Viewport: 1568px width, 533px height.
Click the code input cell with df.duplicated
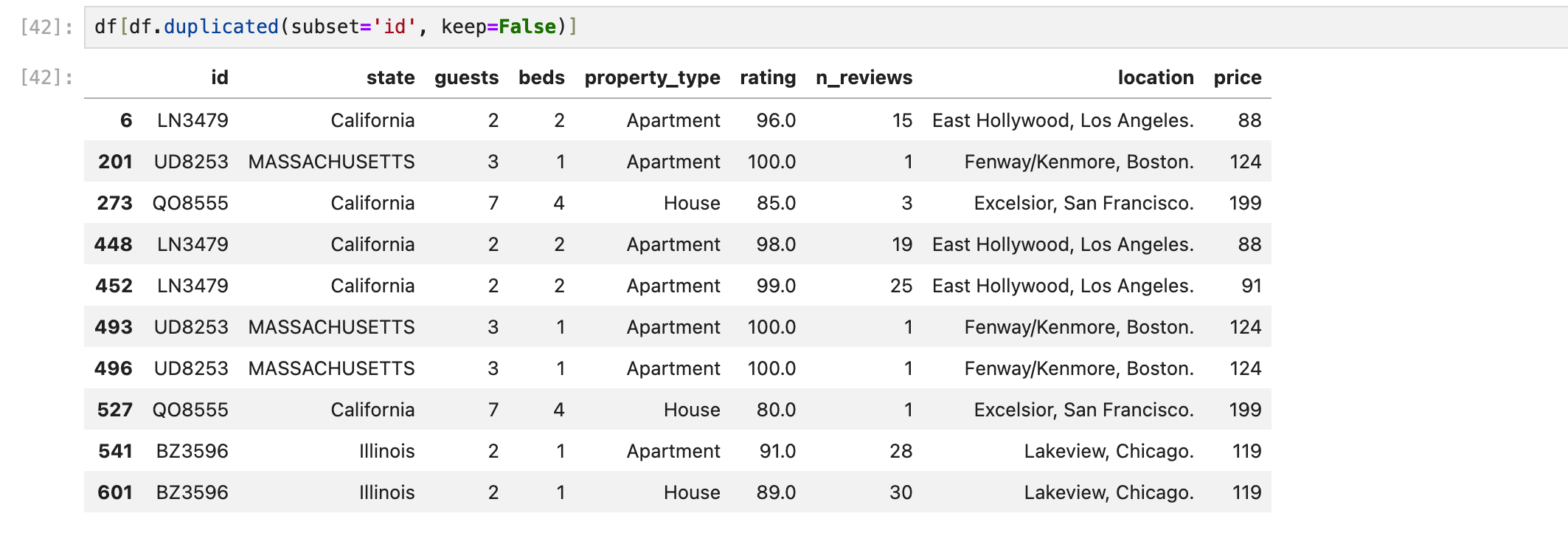pos(826,27)
